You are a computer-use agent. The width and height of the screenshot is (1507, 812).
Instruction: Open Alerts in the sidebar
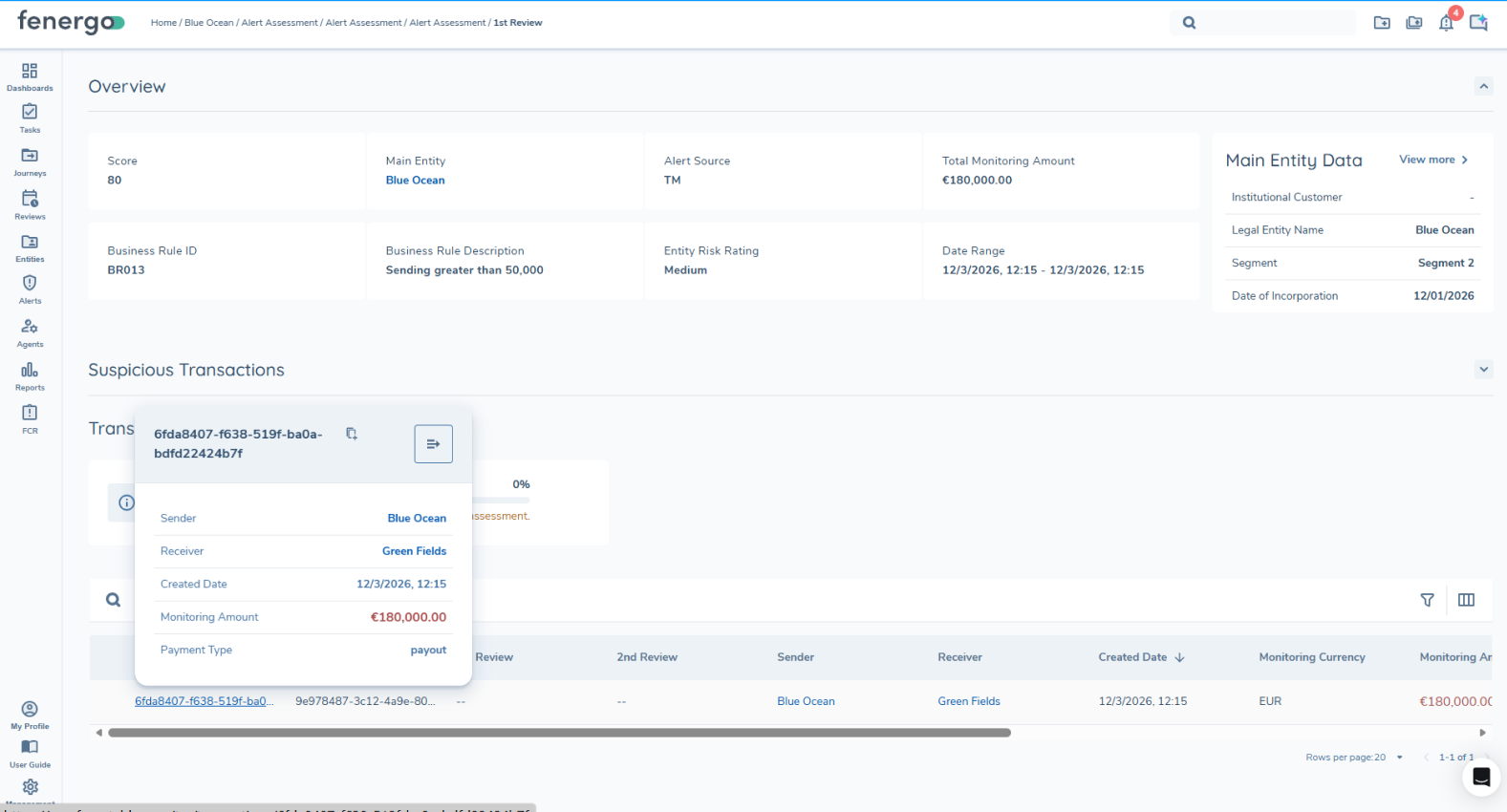(x=30, y=289)
